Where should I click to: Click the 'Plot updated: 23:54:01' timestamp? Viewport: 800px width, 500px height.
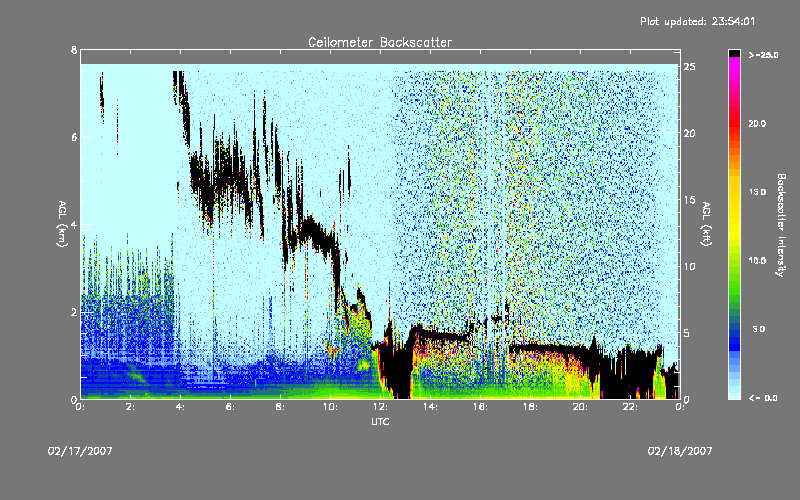pyautogui.click(x=697, y=21)
